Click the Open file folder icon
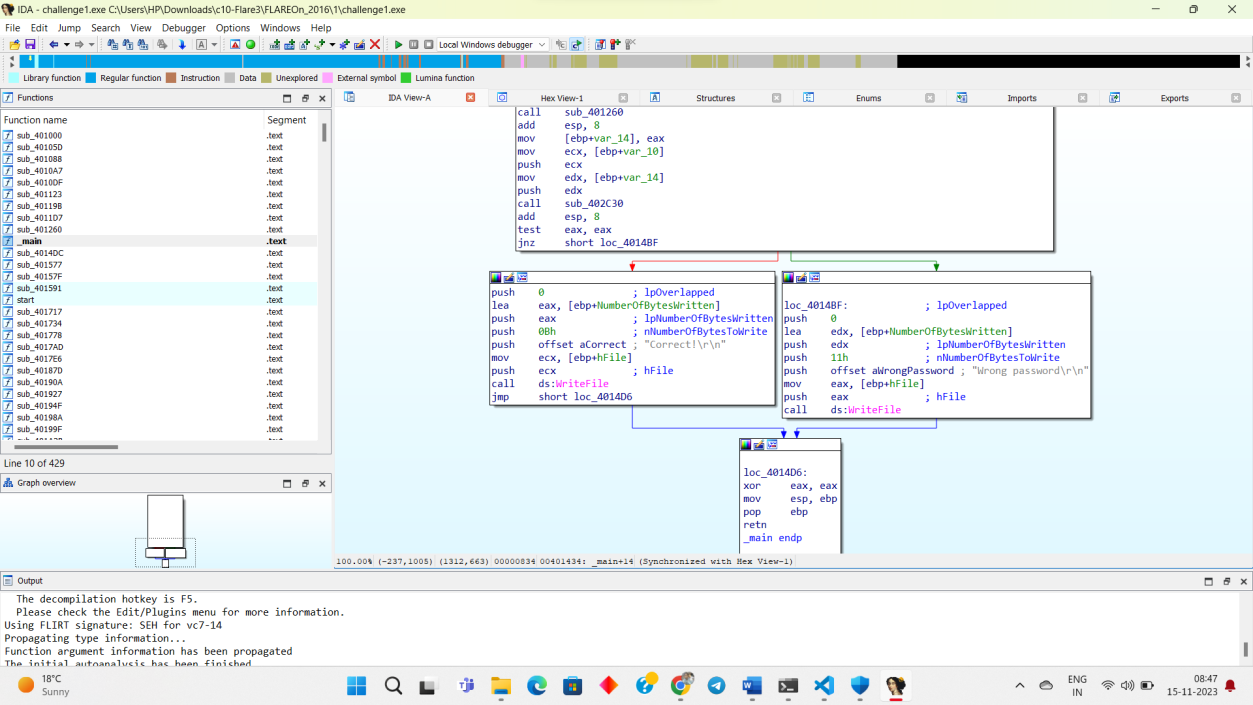1253x705 pixels. tap(15, 45)
